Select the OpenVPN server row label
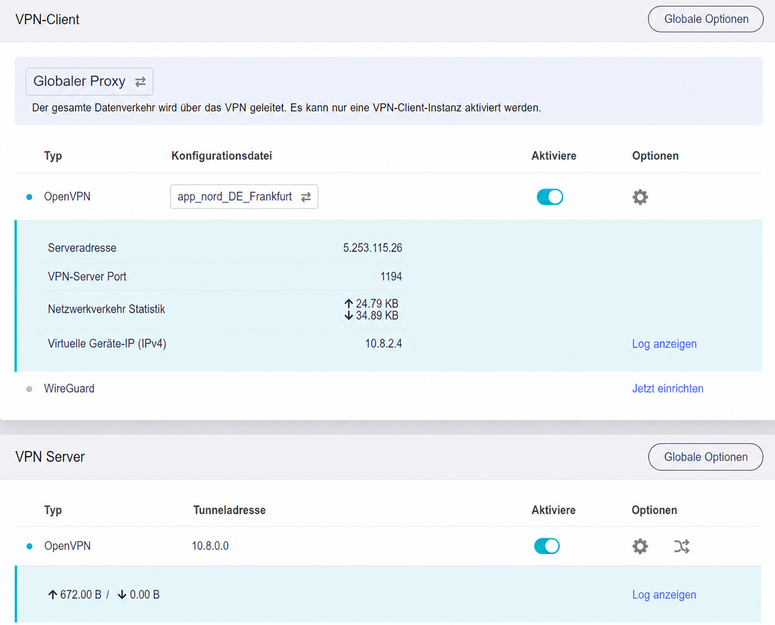 click(x=67, y=546)
